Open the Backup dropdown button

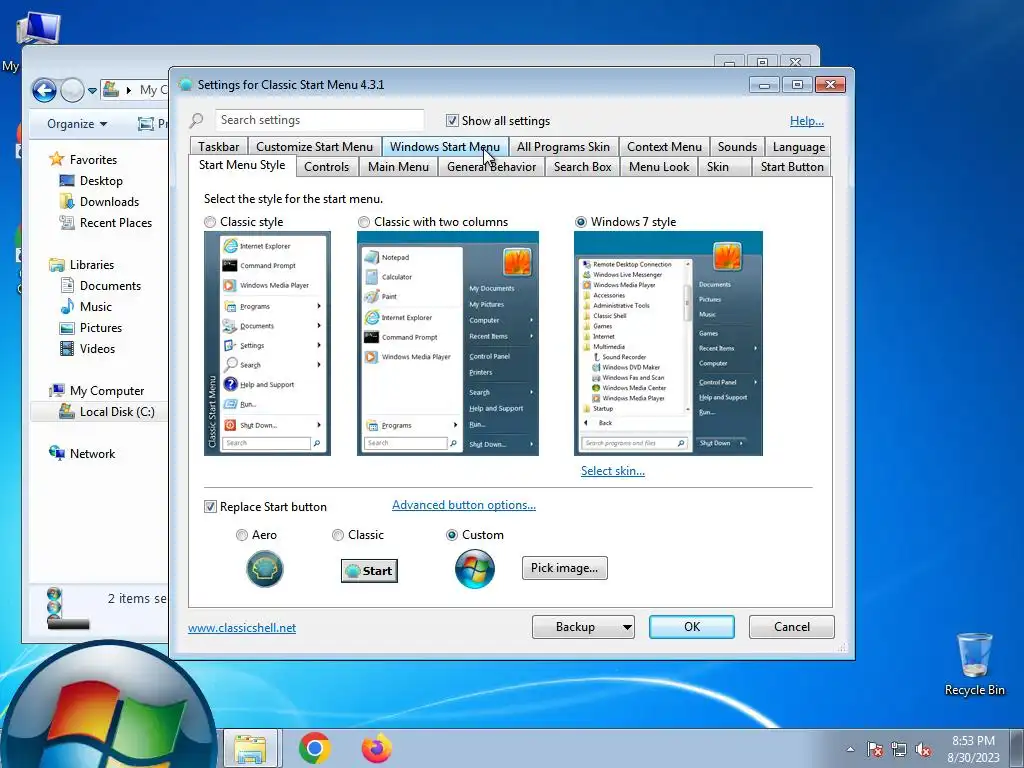tap(583, 627)
